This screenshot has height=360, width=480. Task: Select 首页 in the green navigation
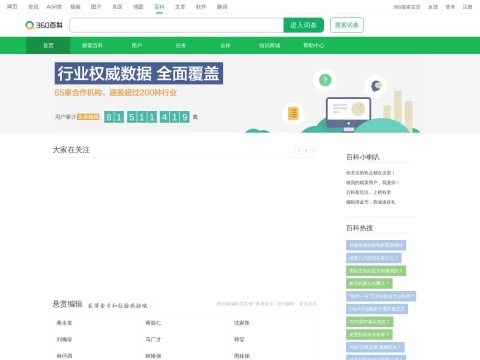(48, 45)
